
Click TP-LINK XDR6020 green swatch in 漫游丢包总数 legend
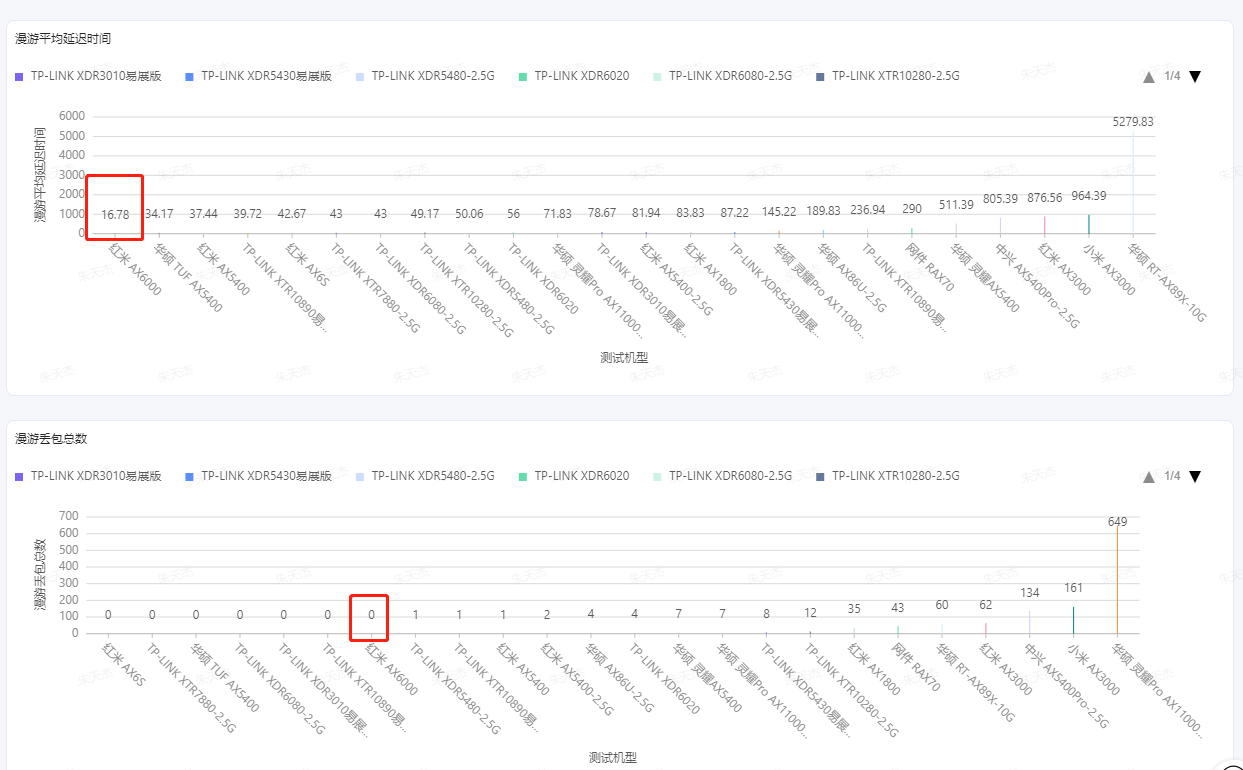click(523, 476)
